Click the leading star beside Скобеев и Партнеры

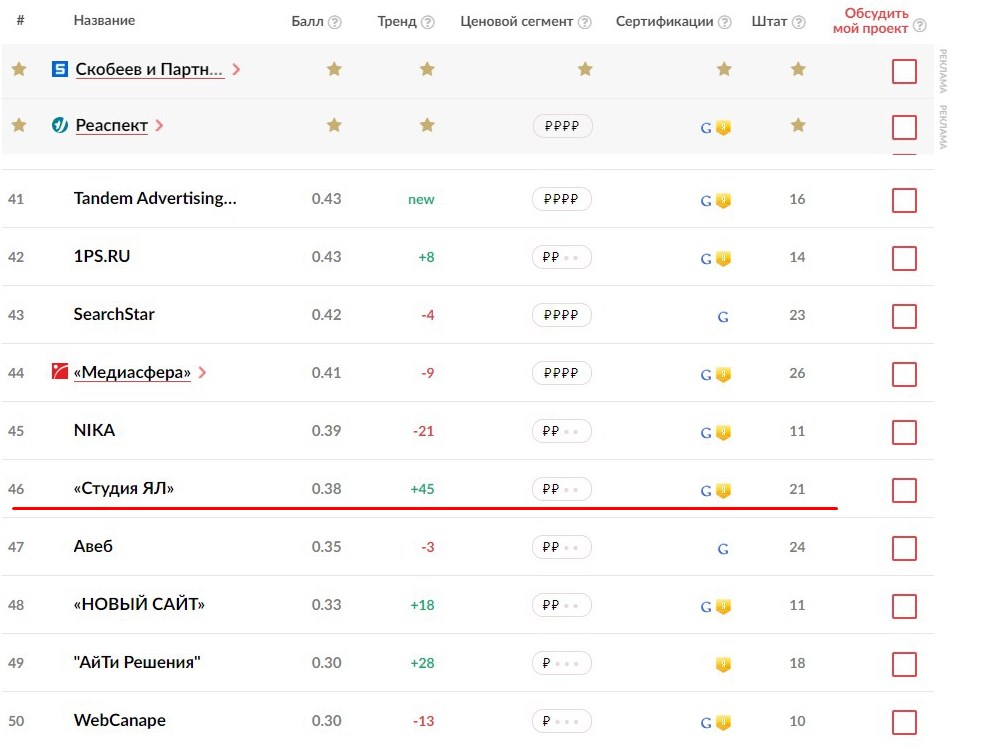(x=19, y=69)
